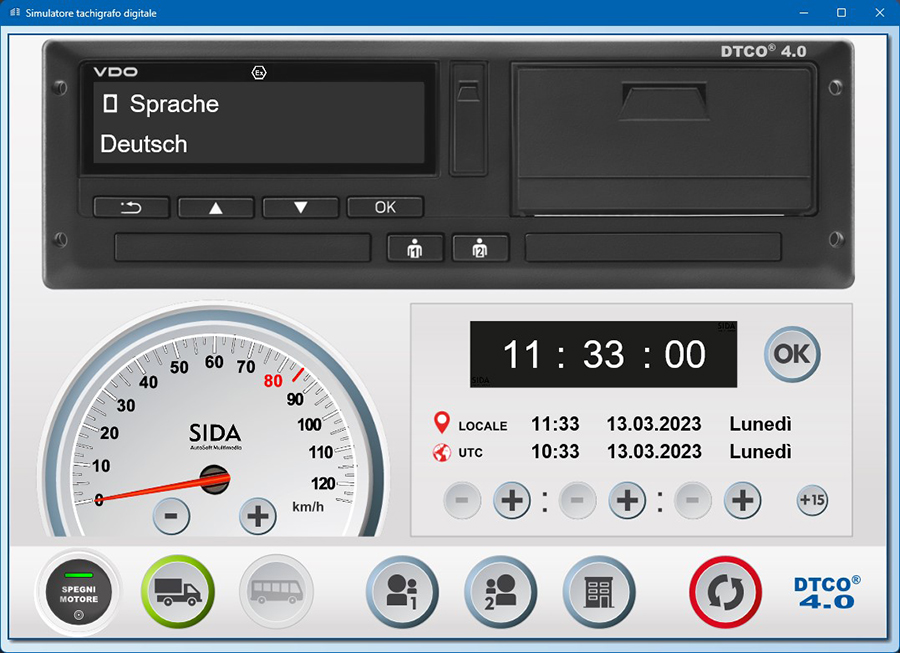This screenshot has height=653, width=900.
Task: Confirm time with round OK button
Action: click(792, 354)
